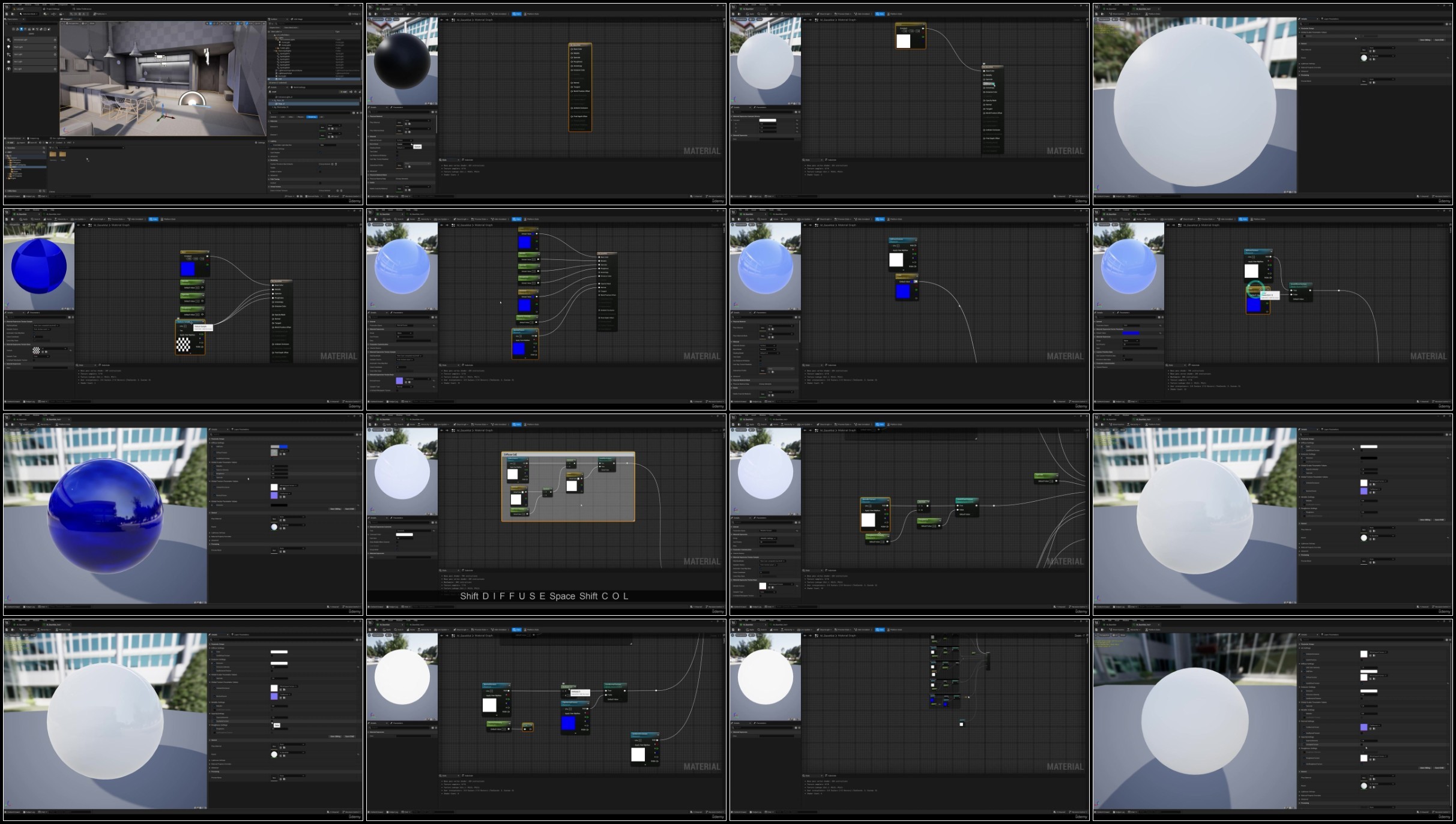Image resolution: width=1456 pixels, height=824 pixels.
Task: Click the checker texture thumbnail node in blue checkered-sphere frame
Action: pyautogui.click(x=183, y=344)
